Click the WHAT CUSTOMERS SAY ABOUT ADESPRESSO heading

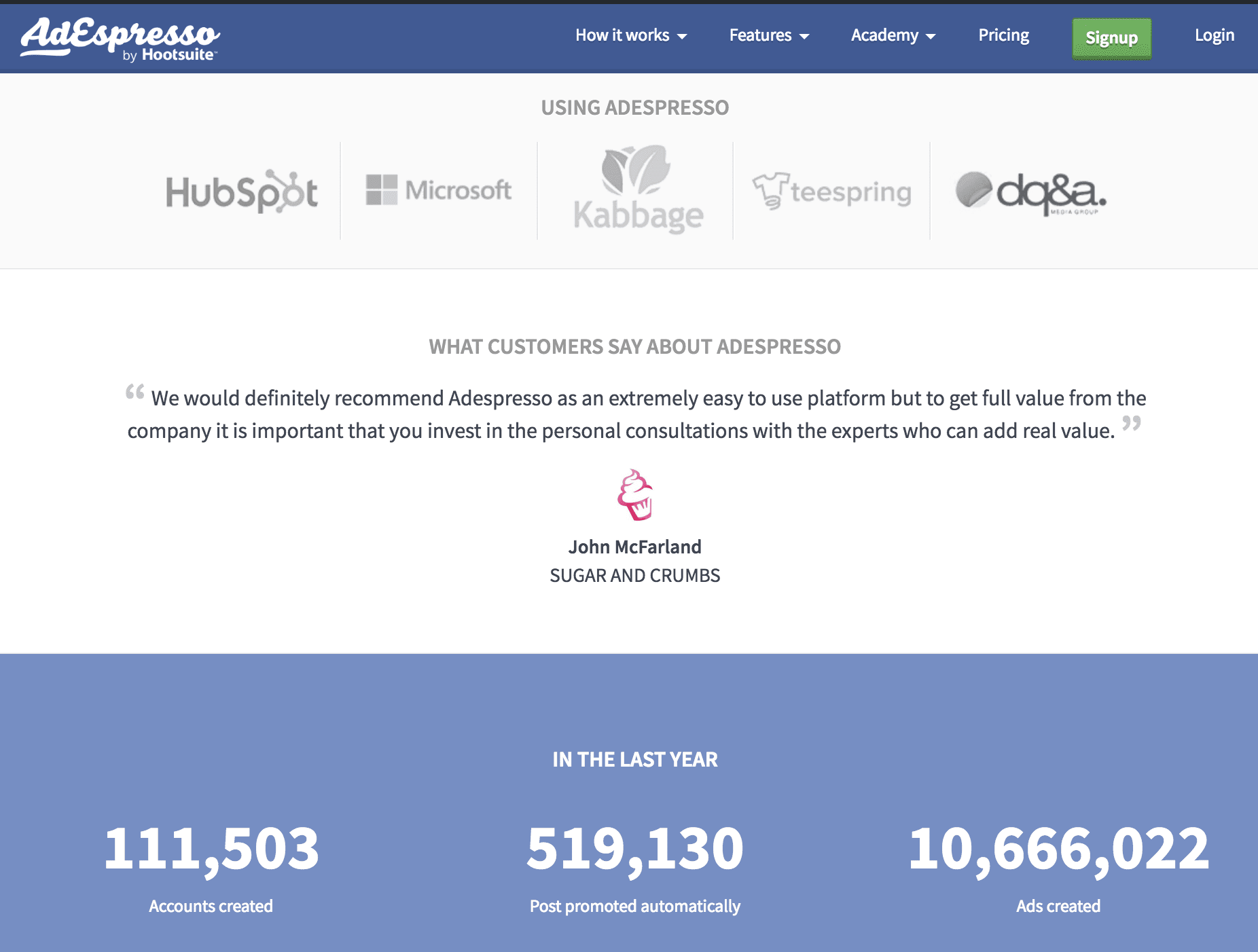pos(634,347)
